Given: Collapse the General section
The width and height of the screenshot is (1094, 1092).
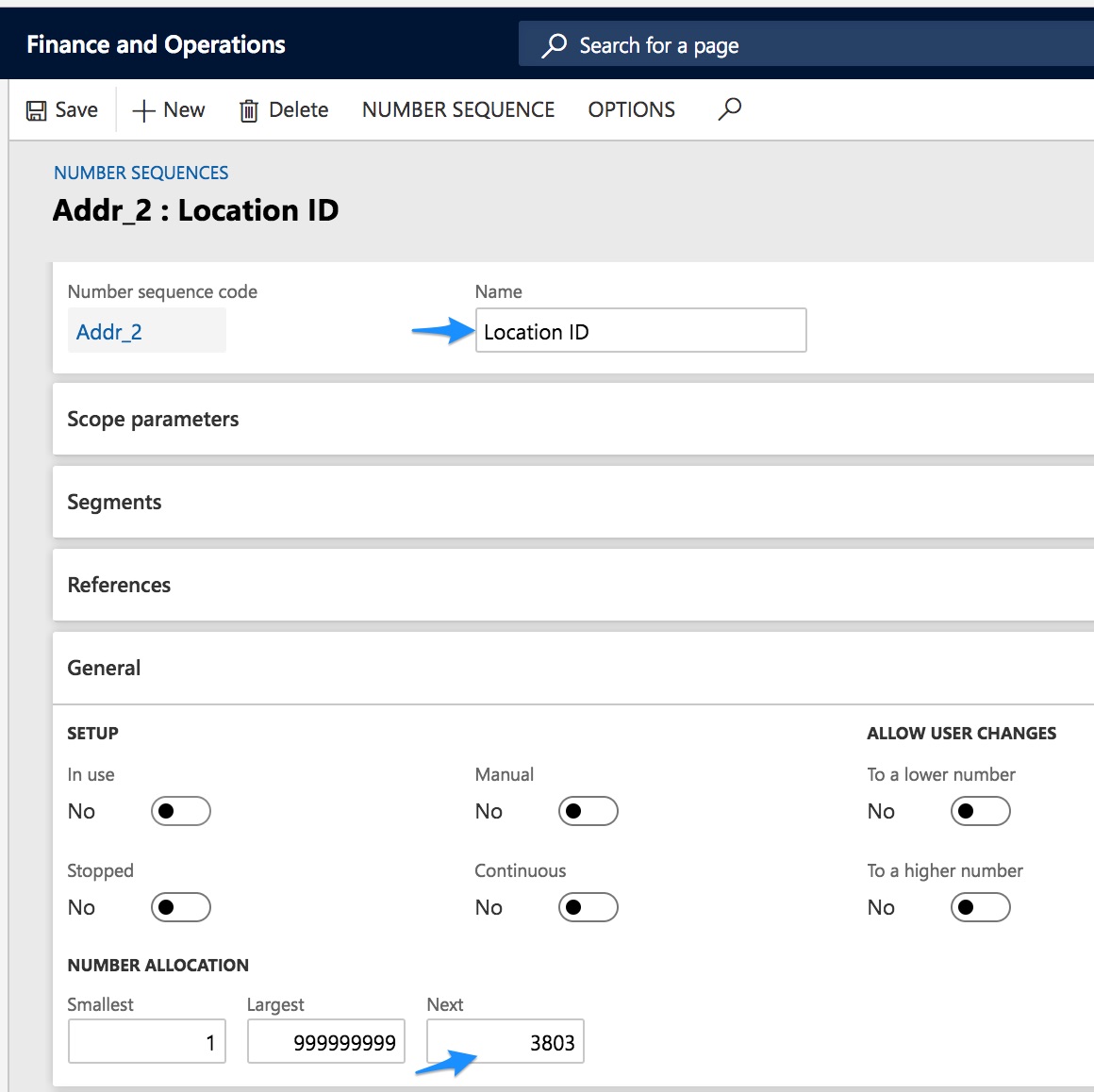Looking at the screenshot, I should (572, 668).
